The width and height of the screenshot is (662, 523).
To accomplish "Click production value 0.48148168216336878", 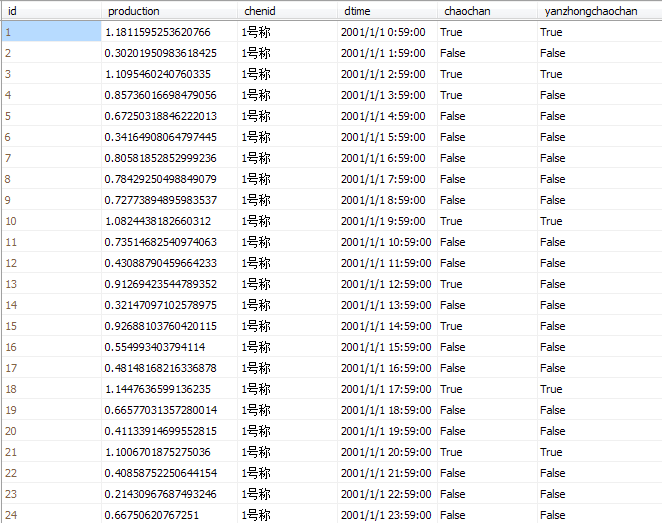I will (x=160, y=368).
